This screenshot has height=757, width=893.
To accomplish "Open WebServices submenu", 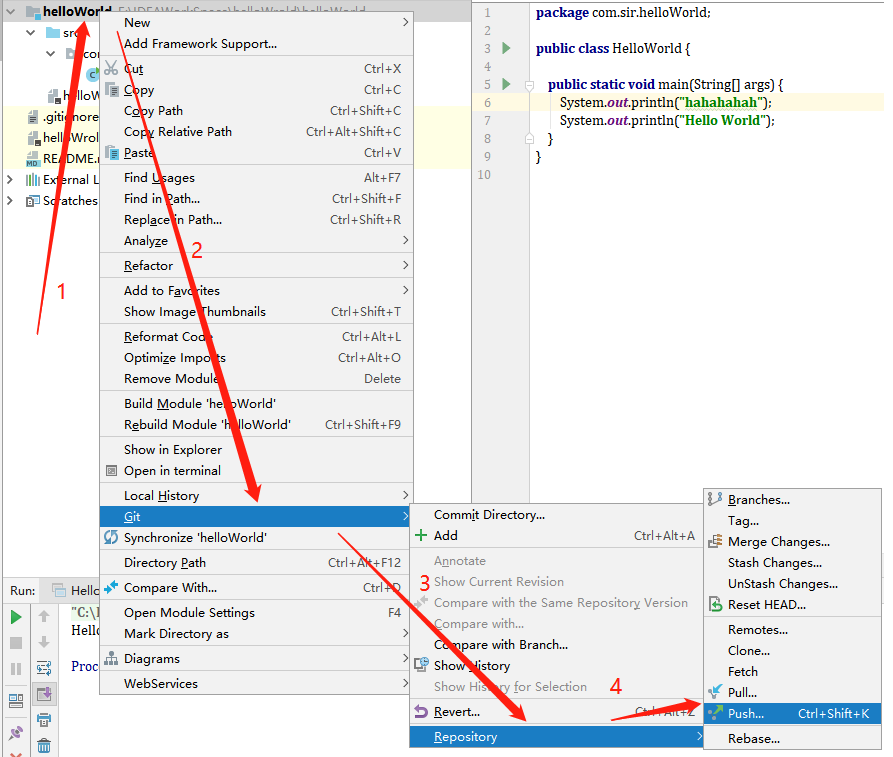I will click(x=256, y=684).
